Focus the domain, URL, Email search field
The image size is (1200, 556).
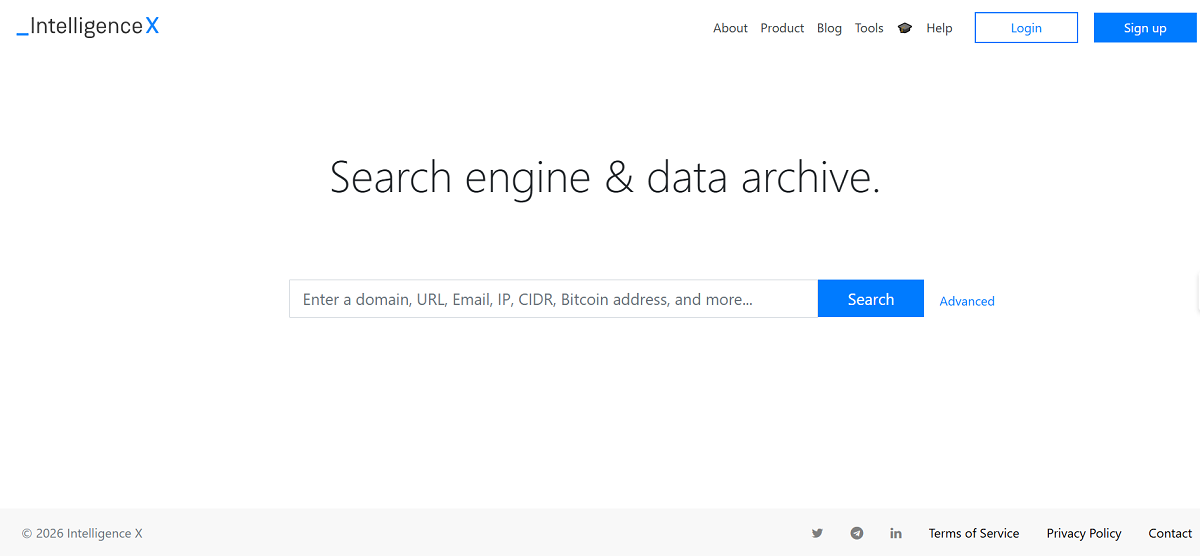pos(554,299)
